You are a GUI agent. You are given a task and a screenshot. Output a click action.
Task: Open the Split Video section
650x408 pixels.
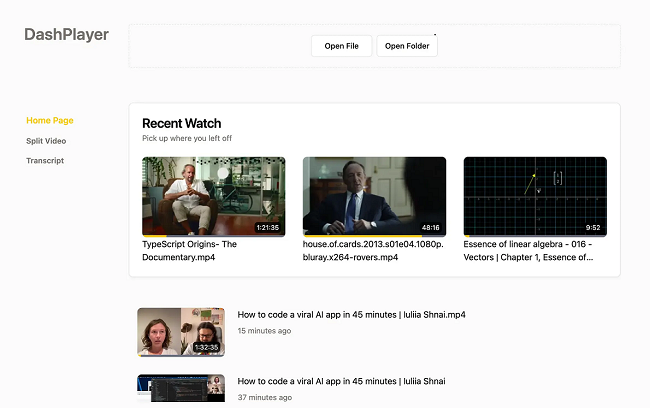46,141
